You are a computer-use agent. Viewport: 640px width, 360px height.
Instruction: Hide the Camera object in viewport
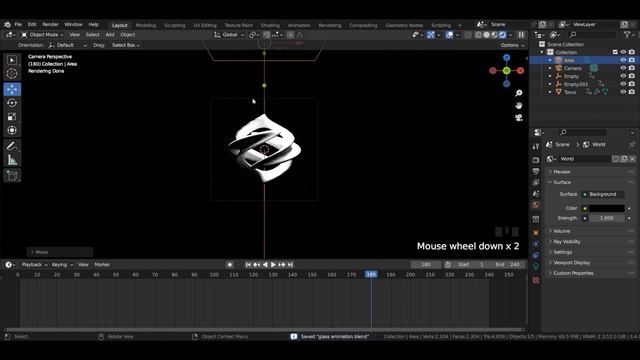tap(623, 68)
